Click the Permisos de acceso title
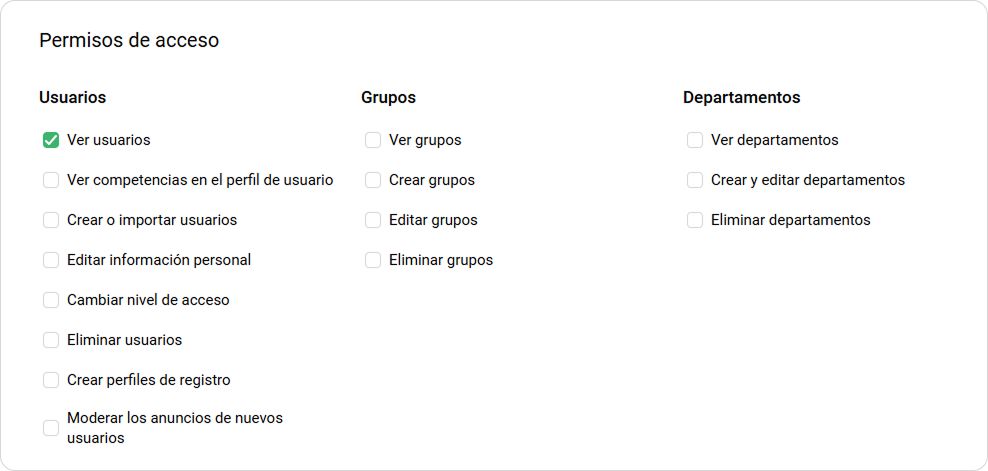The width and height of the screenshot is (988, 471). click(x=129, y=41)
